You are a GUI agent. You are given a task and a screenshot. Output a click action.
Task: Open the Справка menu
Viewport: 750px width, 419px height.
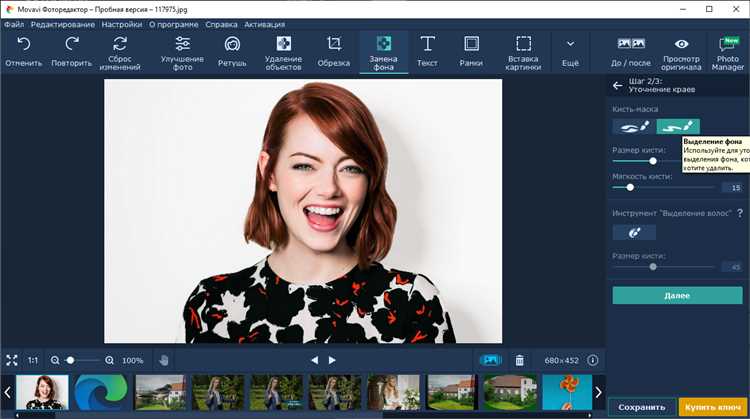pos(221,24)
